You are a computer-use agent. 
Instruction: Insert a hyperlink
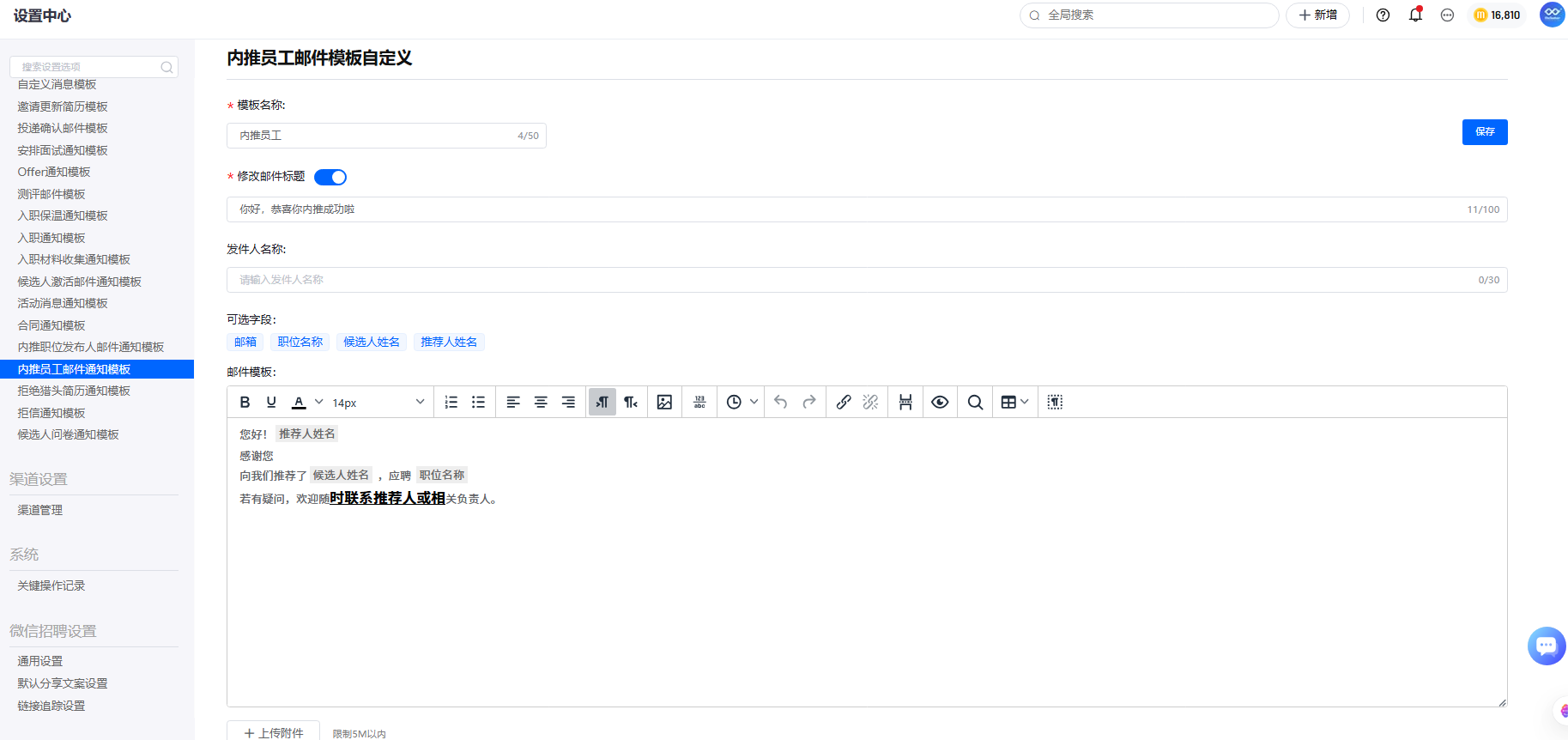coord(844,402)
